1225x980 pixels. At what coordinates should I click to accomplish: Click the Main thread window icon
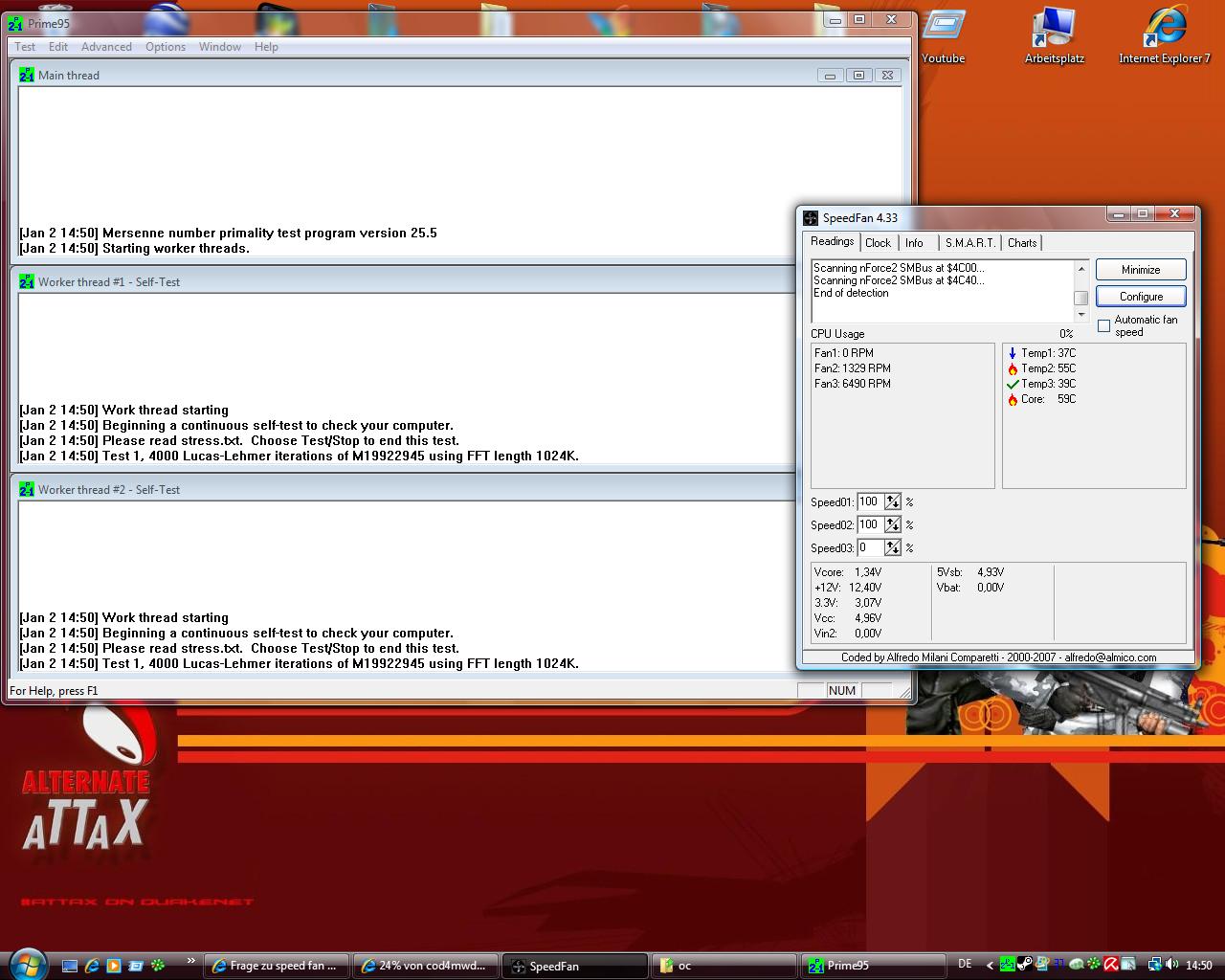[27, 75]
